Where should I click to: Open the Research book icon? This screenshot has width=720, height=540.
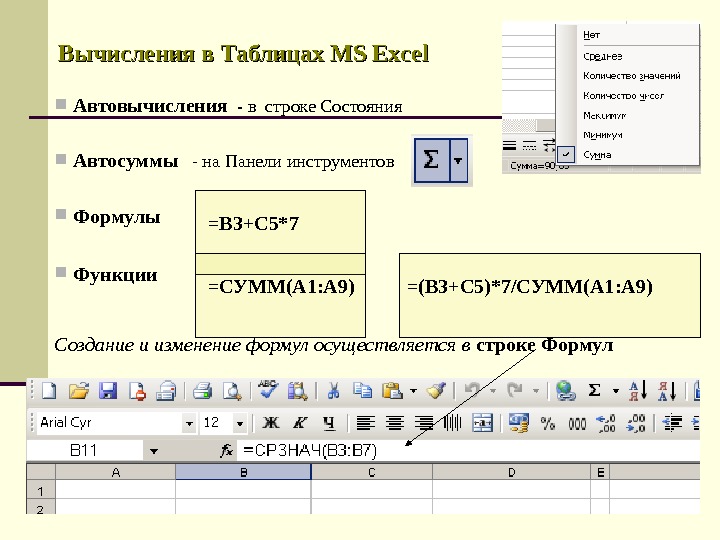(298, 391)
